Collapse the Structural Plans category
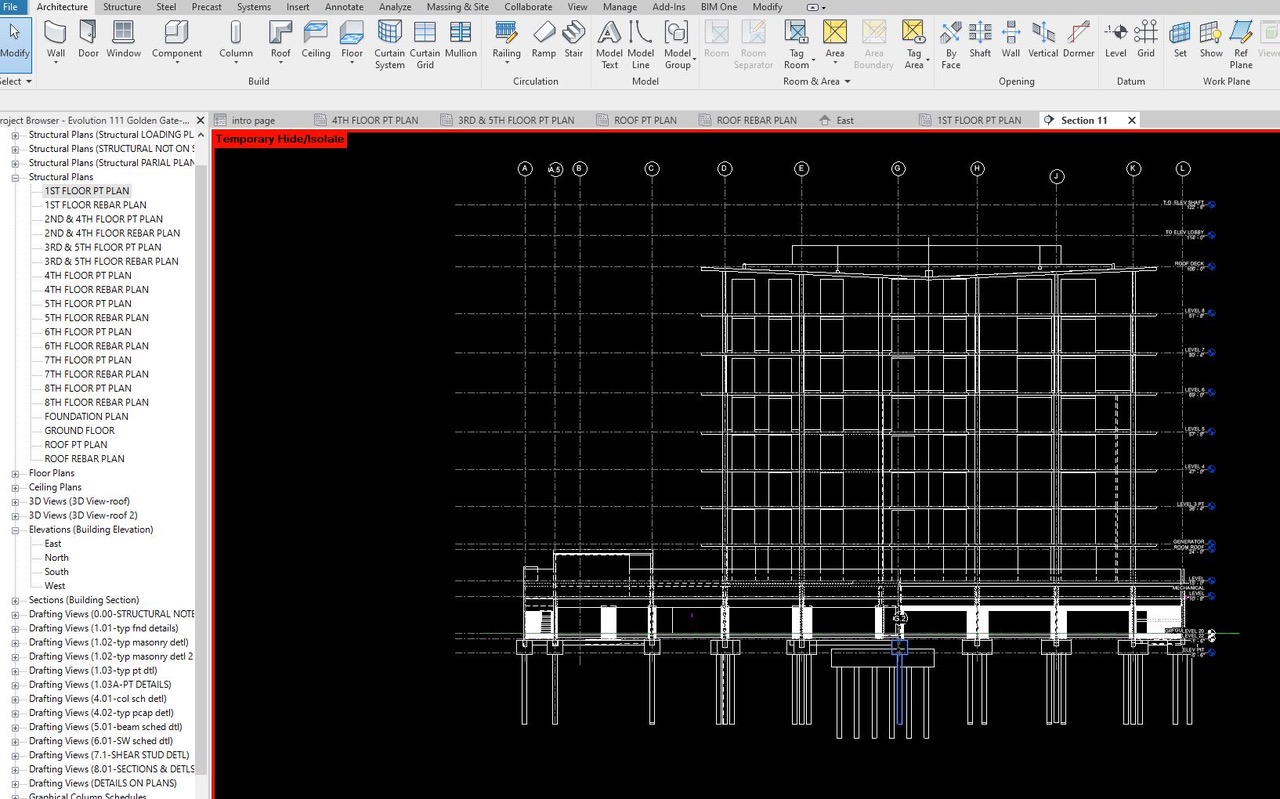The height and width of the screenshot is (799, 1280). (x=13, y=176)
